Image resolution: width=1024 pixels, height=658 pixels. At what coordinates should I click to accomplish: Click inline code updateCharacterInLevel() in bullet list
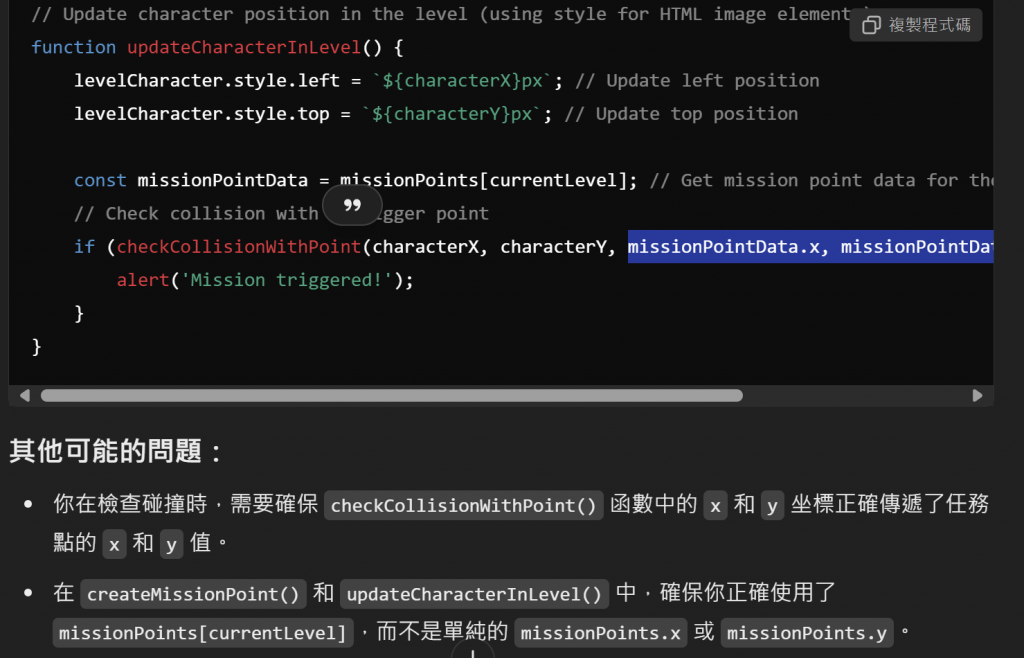click(474, 594)
